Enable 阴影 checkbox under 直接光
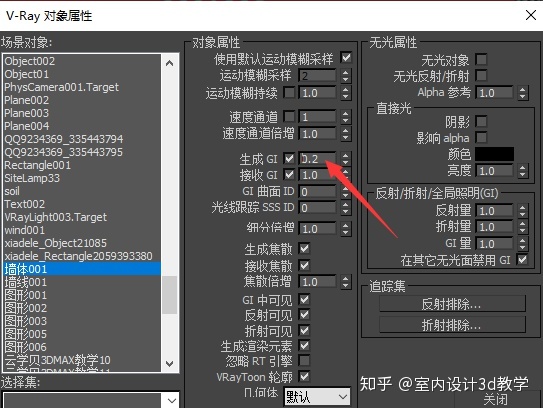 point(481,122)
